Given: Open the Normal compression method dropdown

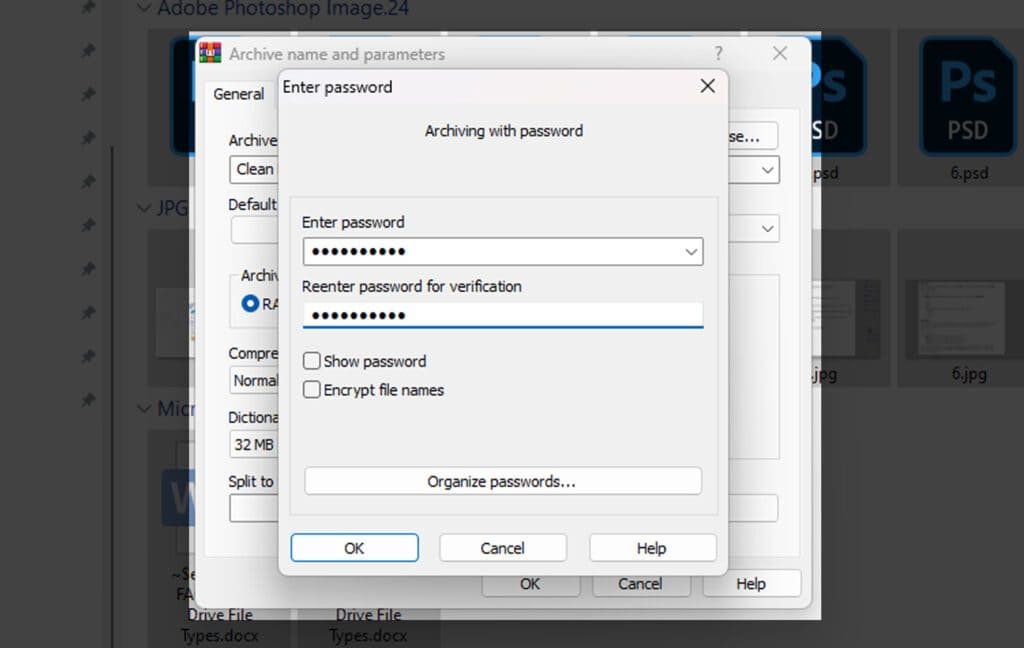Looking at the screenshot, I should point(255,380).
